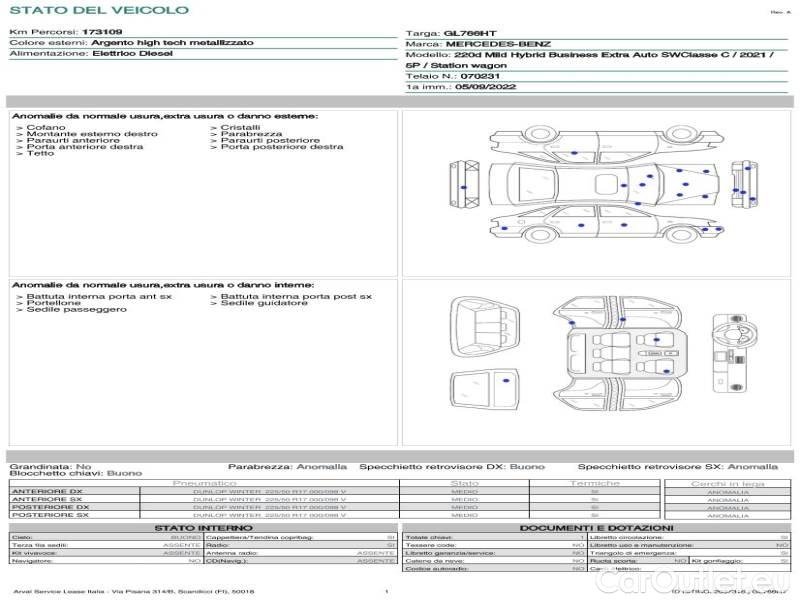Click the STATO INTERNO section header

click(x=203, y=527)
